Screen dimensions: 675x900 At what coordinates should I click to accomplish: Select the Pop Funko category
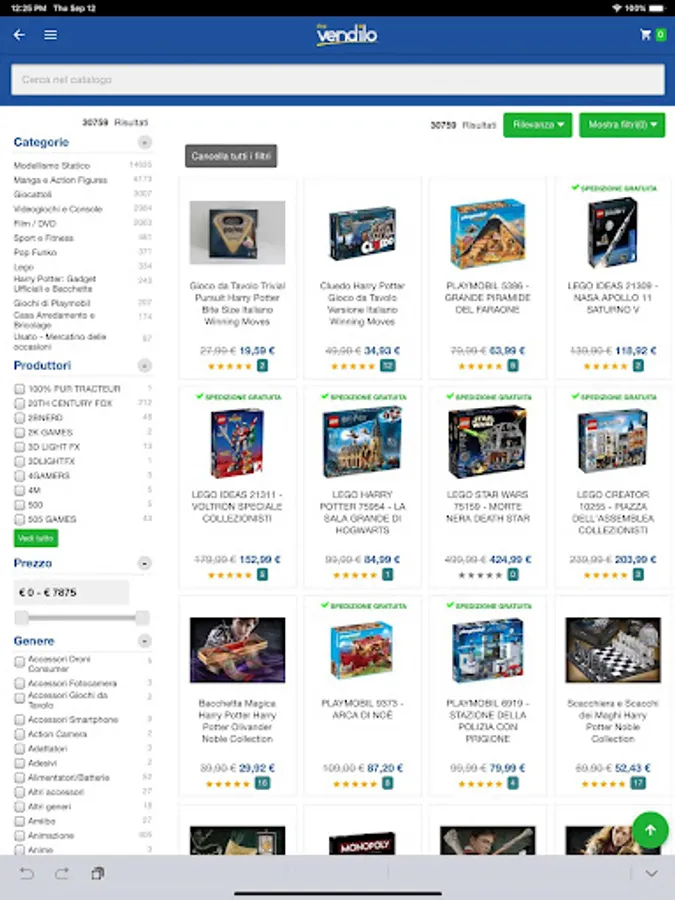pyautogui.click(x=35, y=253)
